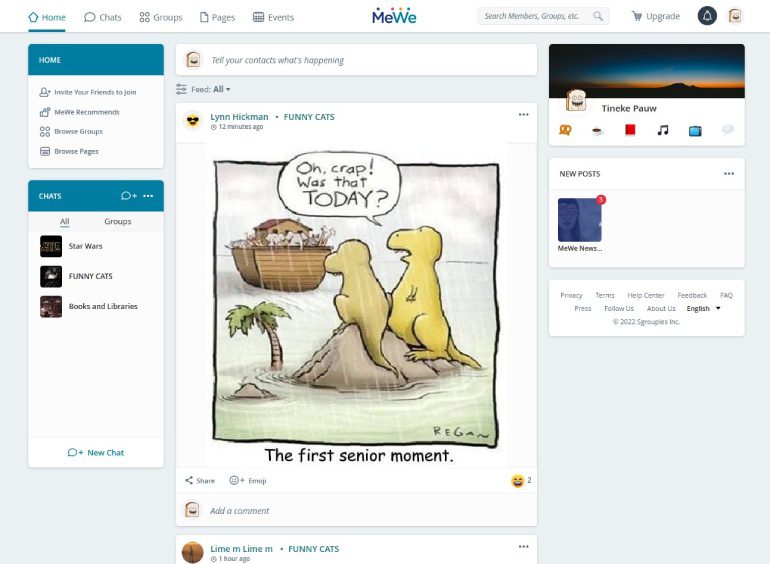
Task: Click the red book icon on profile card
Action: 630,130
